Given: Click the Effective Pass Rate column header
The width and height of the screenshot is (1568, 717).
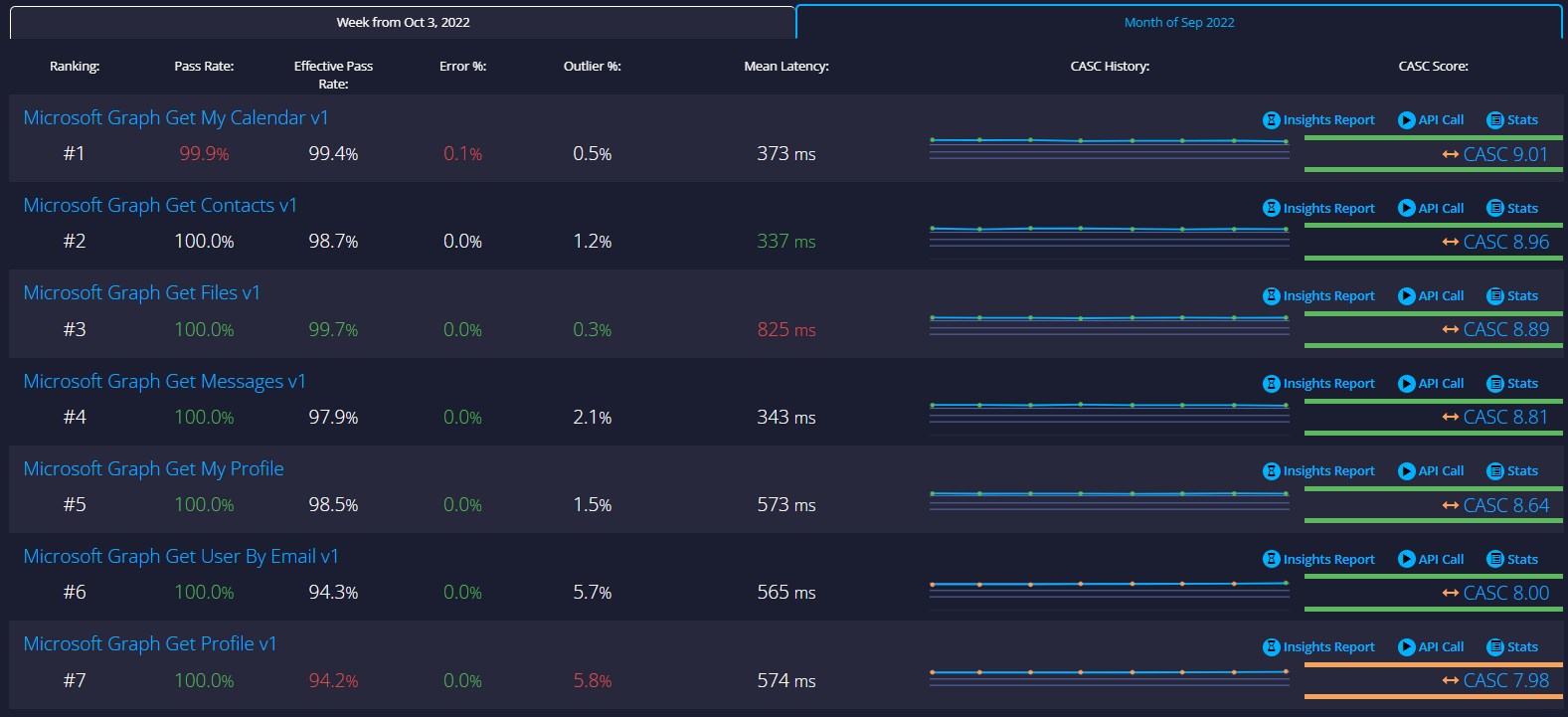Looking at the screenshot, I should (333, 75).
